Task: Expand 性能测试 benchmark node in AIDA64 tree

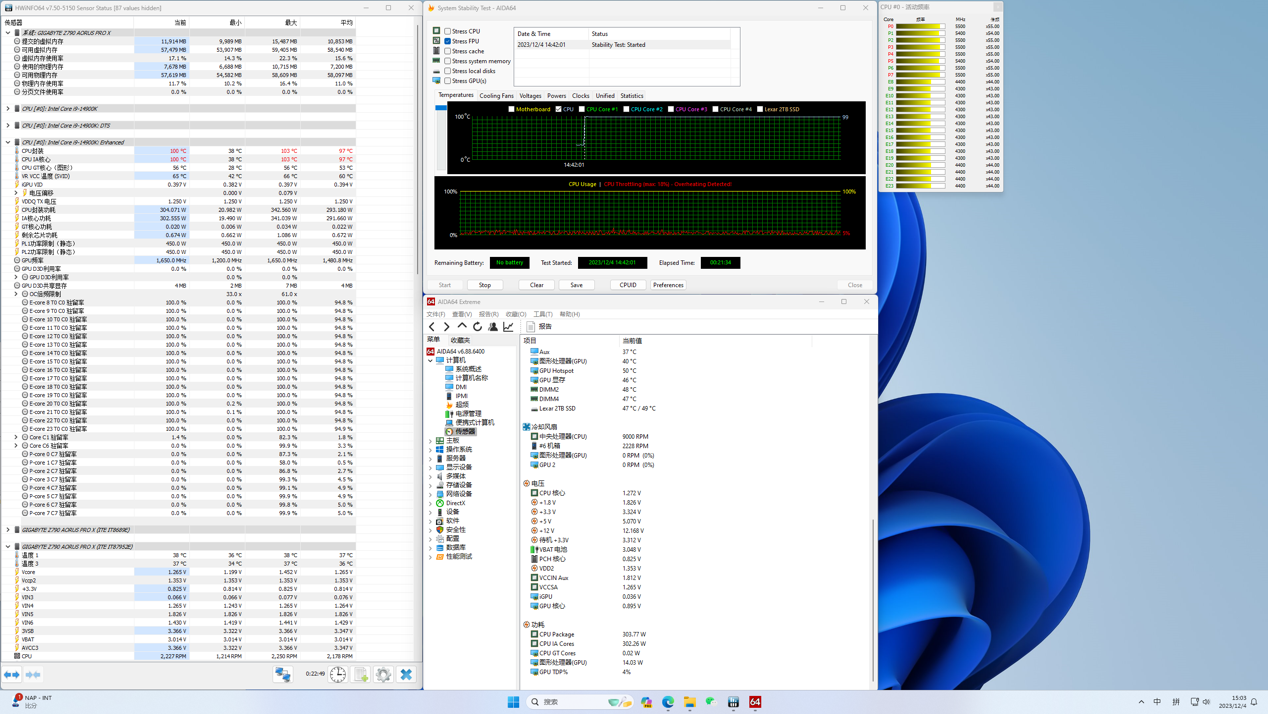Action: point(431,556)
